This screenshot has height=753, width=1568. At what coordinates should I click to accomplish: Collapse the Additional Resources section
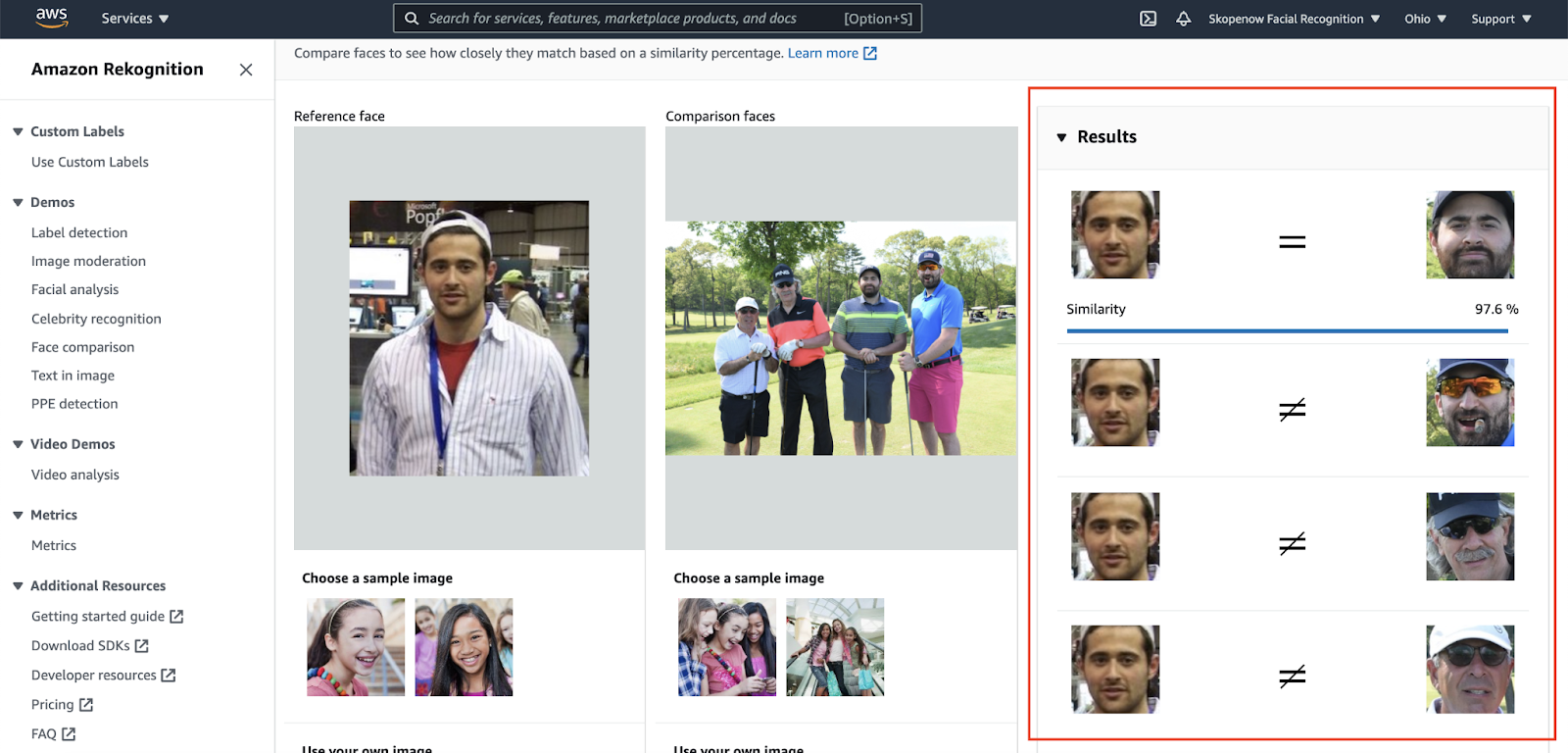tap(18, 585)
